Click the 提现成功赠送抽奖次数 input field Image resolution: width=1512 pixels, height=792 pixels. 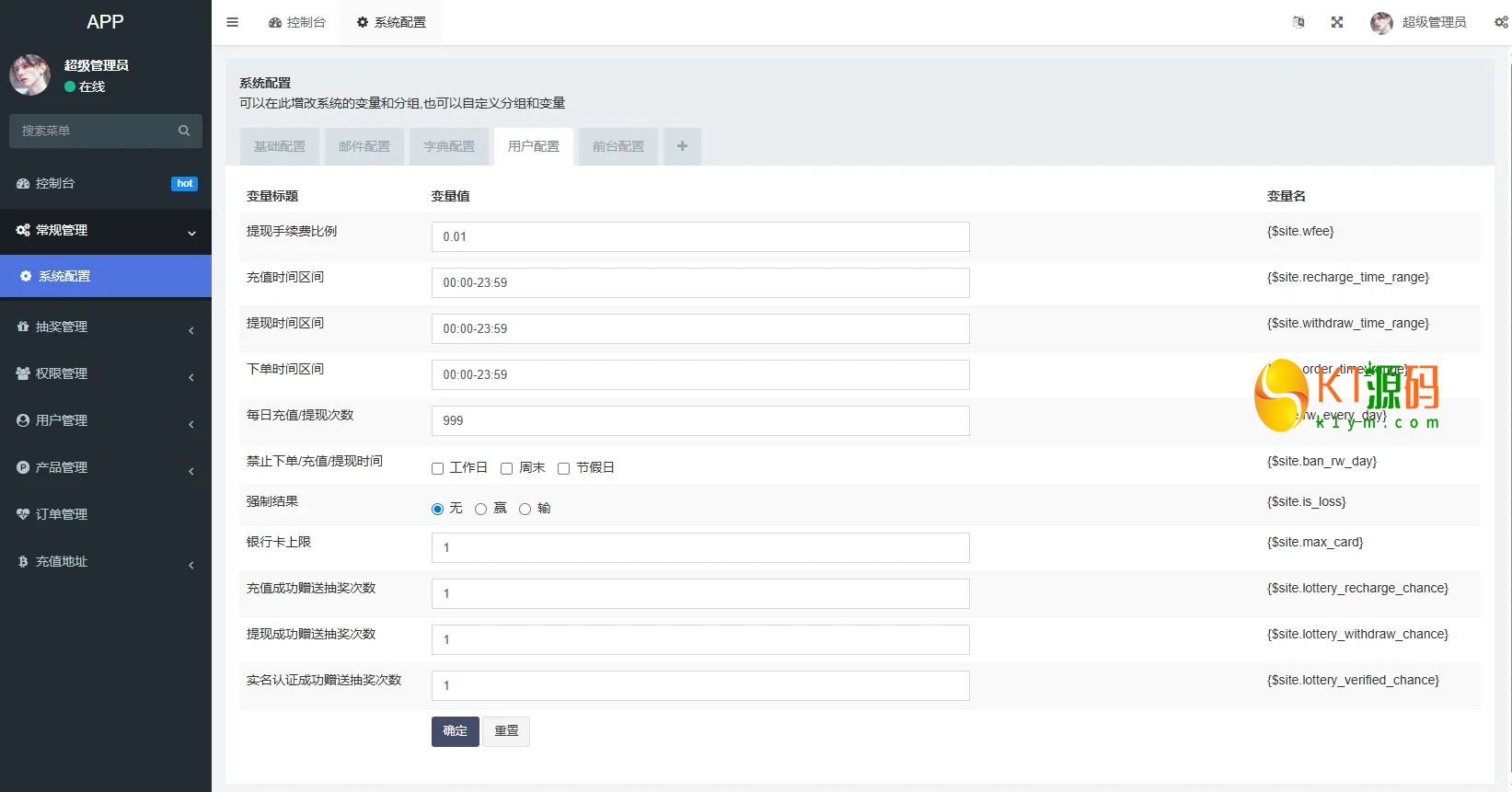pos(700,639)
